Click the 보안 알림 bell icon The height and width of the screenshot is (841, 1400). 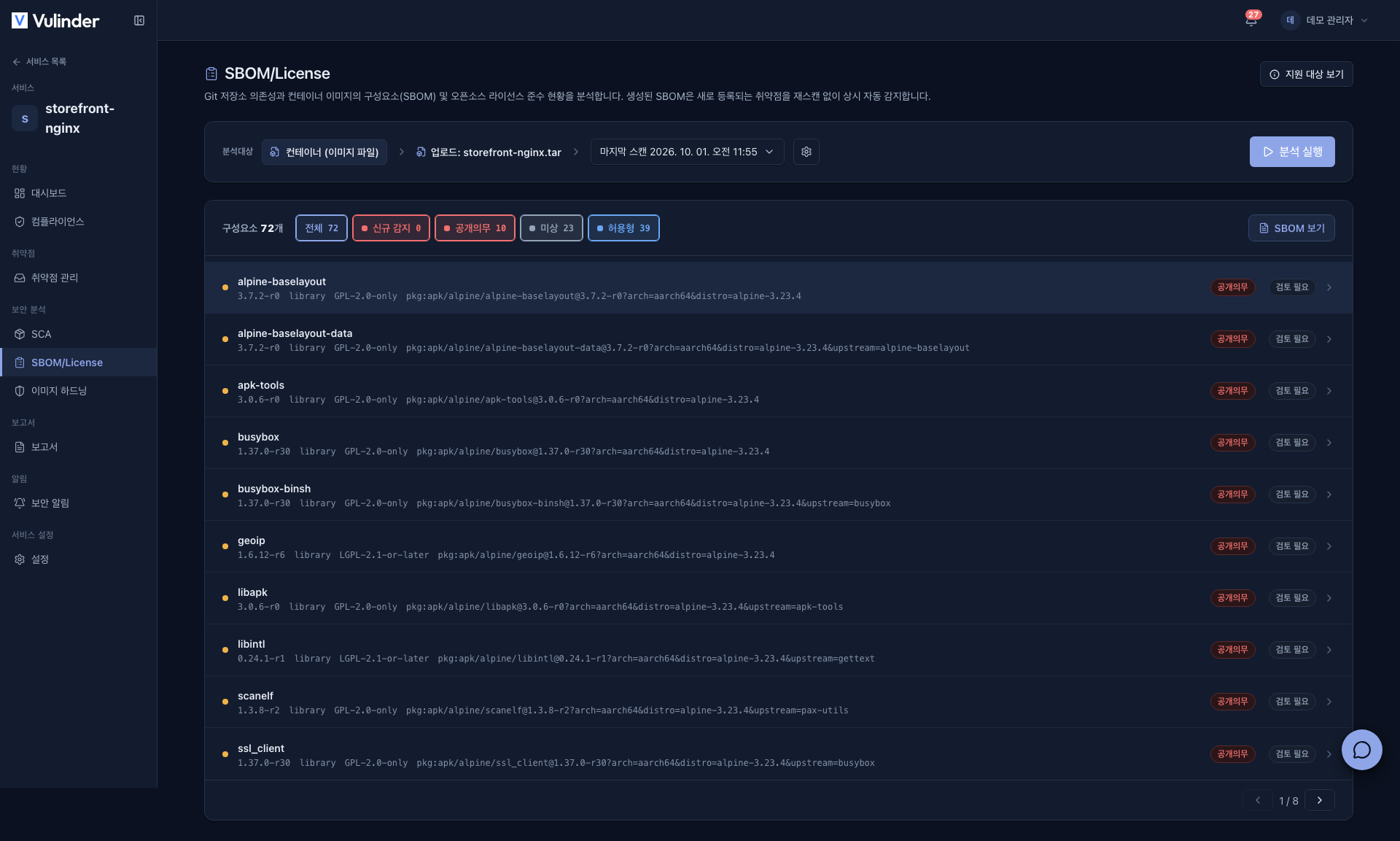(x=20, y=503)
